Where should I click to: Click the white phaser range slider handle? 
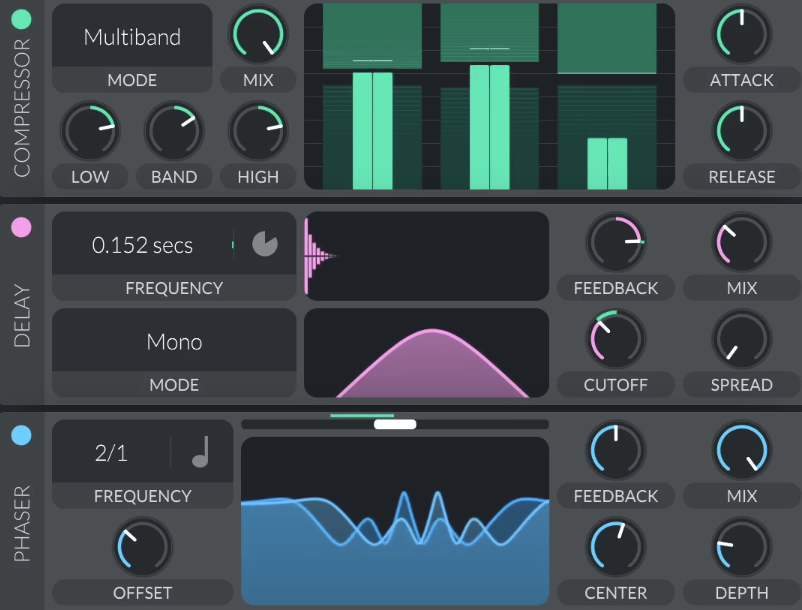point(395,424)
